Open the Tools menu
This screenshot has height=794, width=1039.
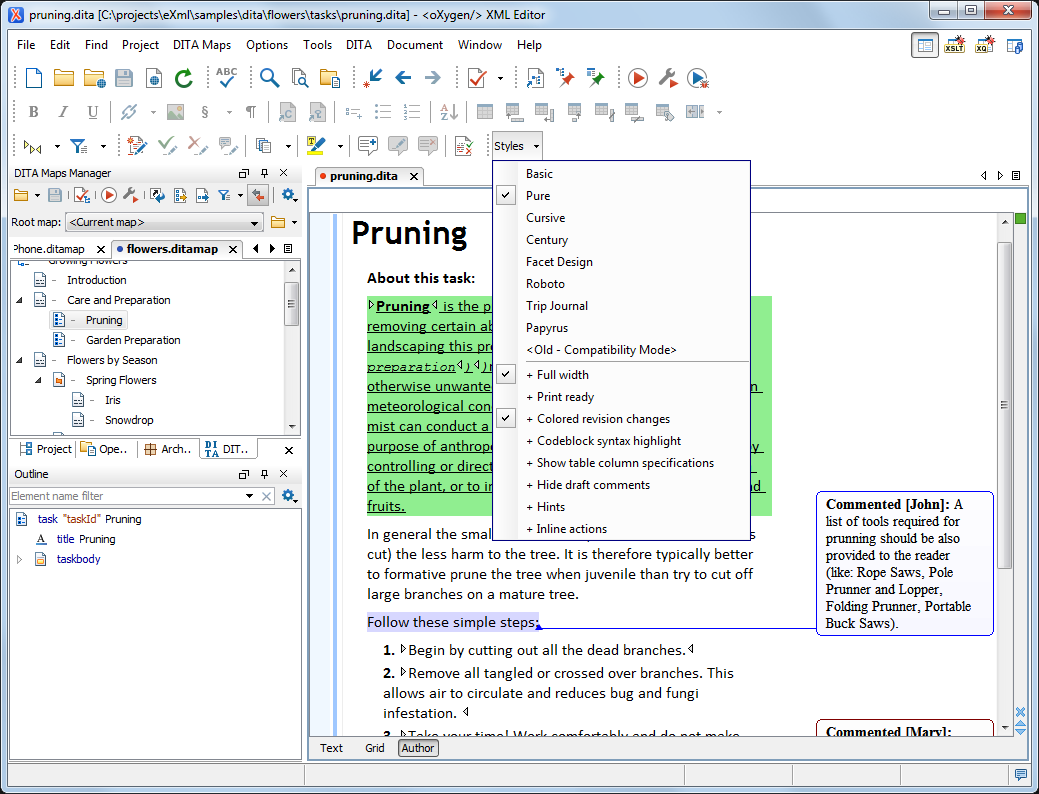pos(317,44)
